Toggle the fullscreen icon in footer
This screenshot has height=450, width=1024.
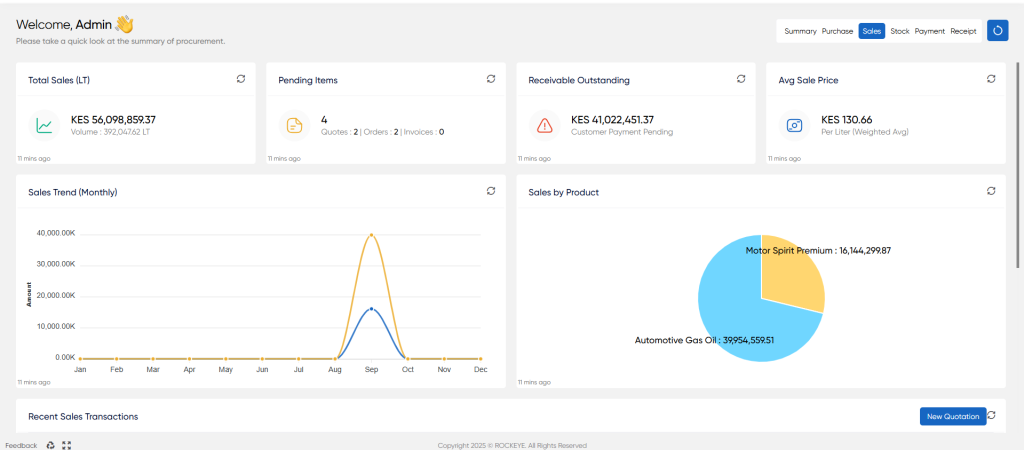click(x=67, y=445)
